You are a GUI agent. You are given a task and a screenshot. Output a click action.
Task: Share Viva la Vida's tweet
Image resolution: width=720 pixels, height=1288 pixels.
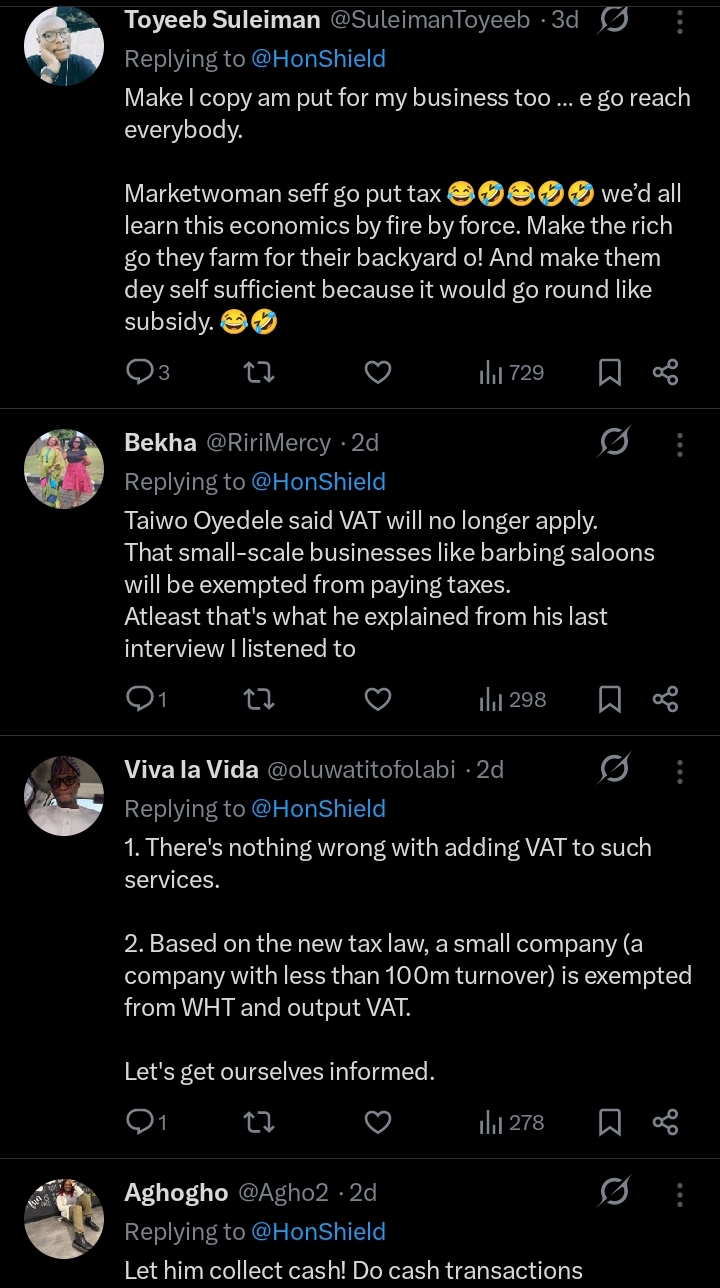click(666, 1123)
